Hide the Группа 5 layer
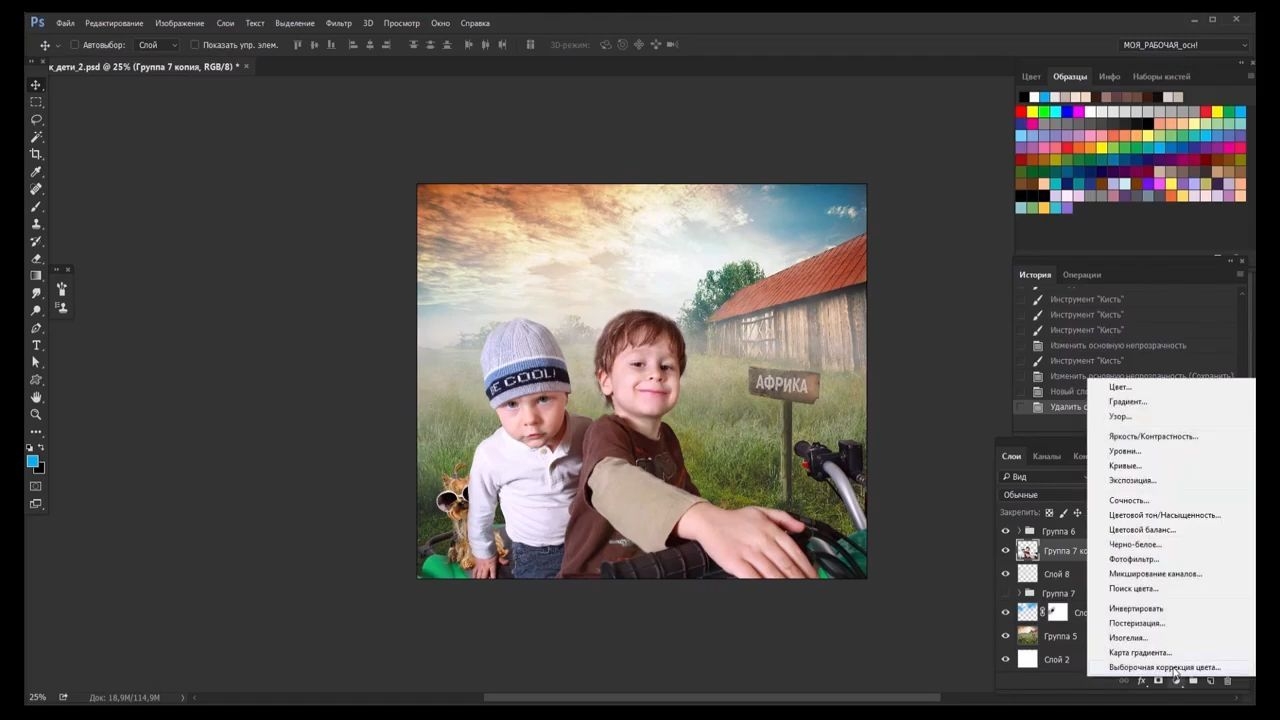The image size is (1280, 720). [1006, 636]
